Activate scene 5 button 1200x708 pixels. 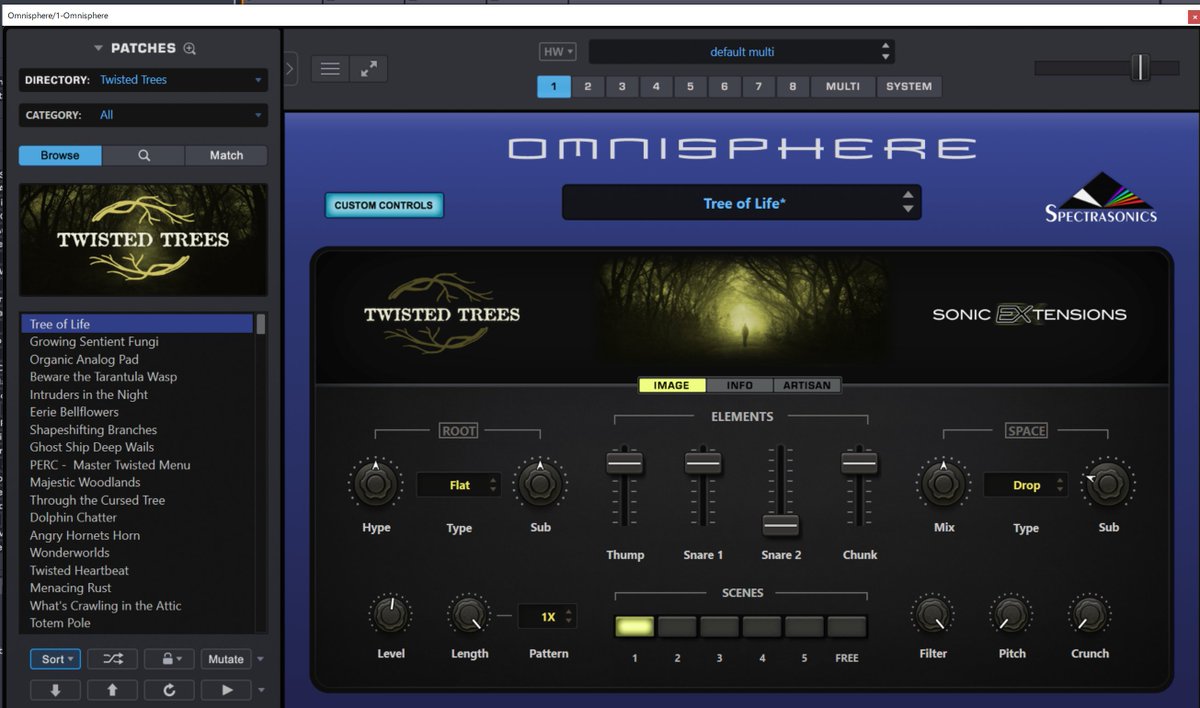point(804,627)
